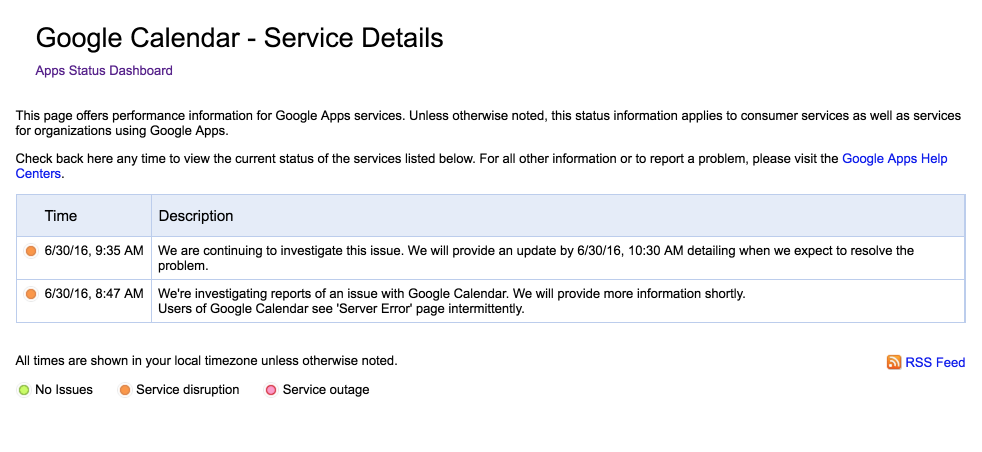Click the orange status dot for 8:47 AM update

point(31,294)
